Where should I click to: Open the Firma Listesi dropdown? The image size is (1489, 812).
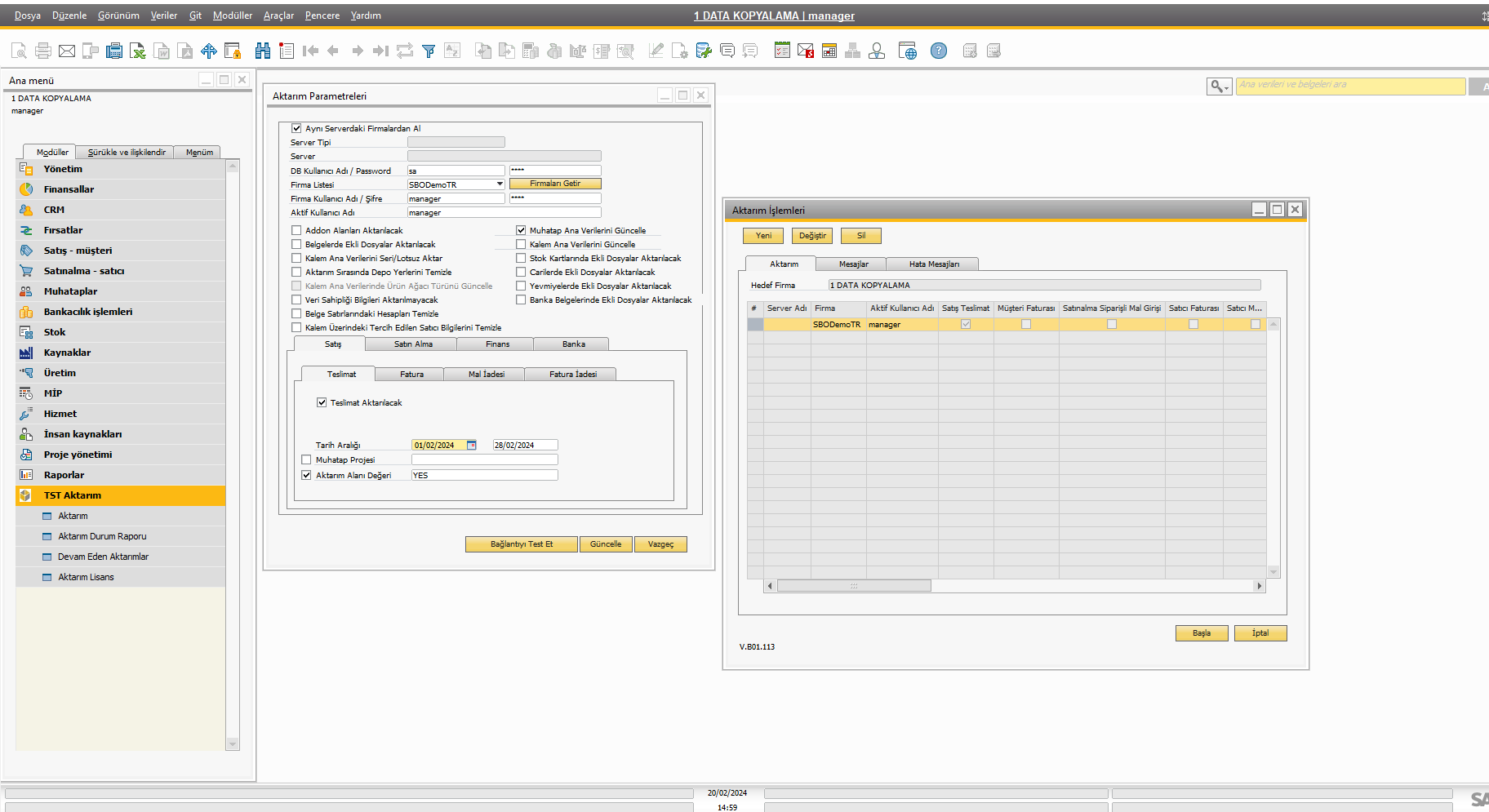[x=500, y=184]
